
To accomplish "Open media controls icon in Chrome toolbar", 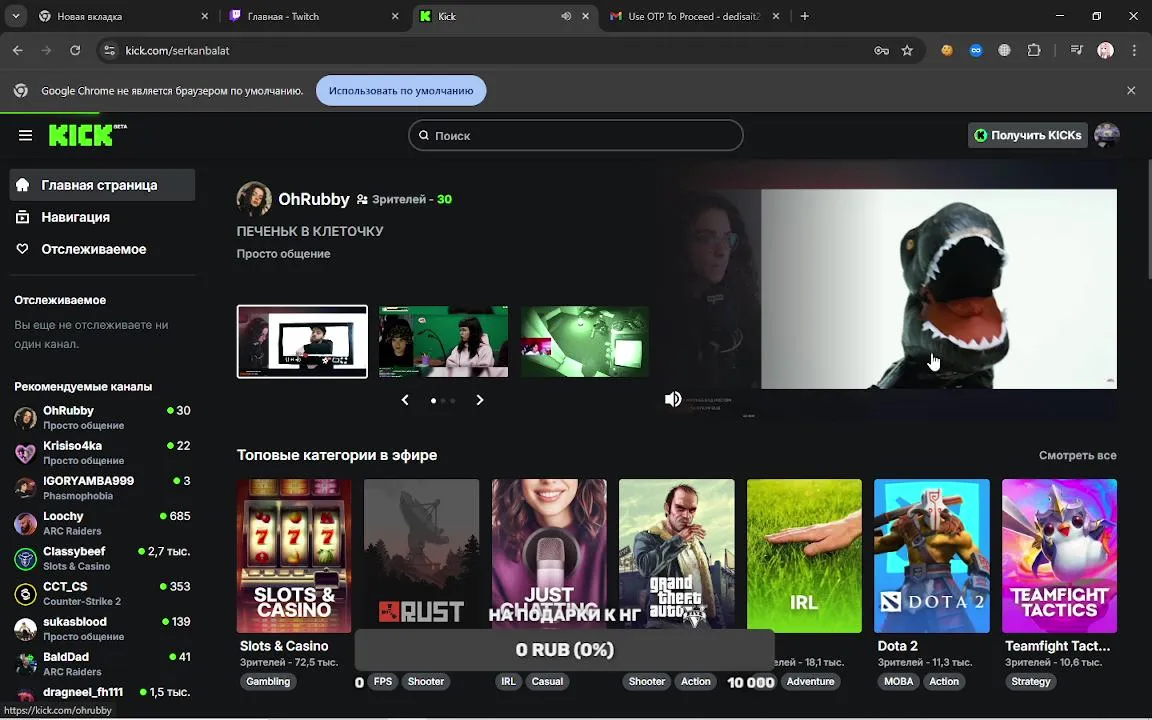I will [x=1076, y=50].
